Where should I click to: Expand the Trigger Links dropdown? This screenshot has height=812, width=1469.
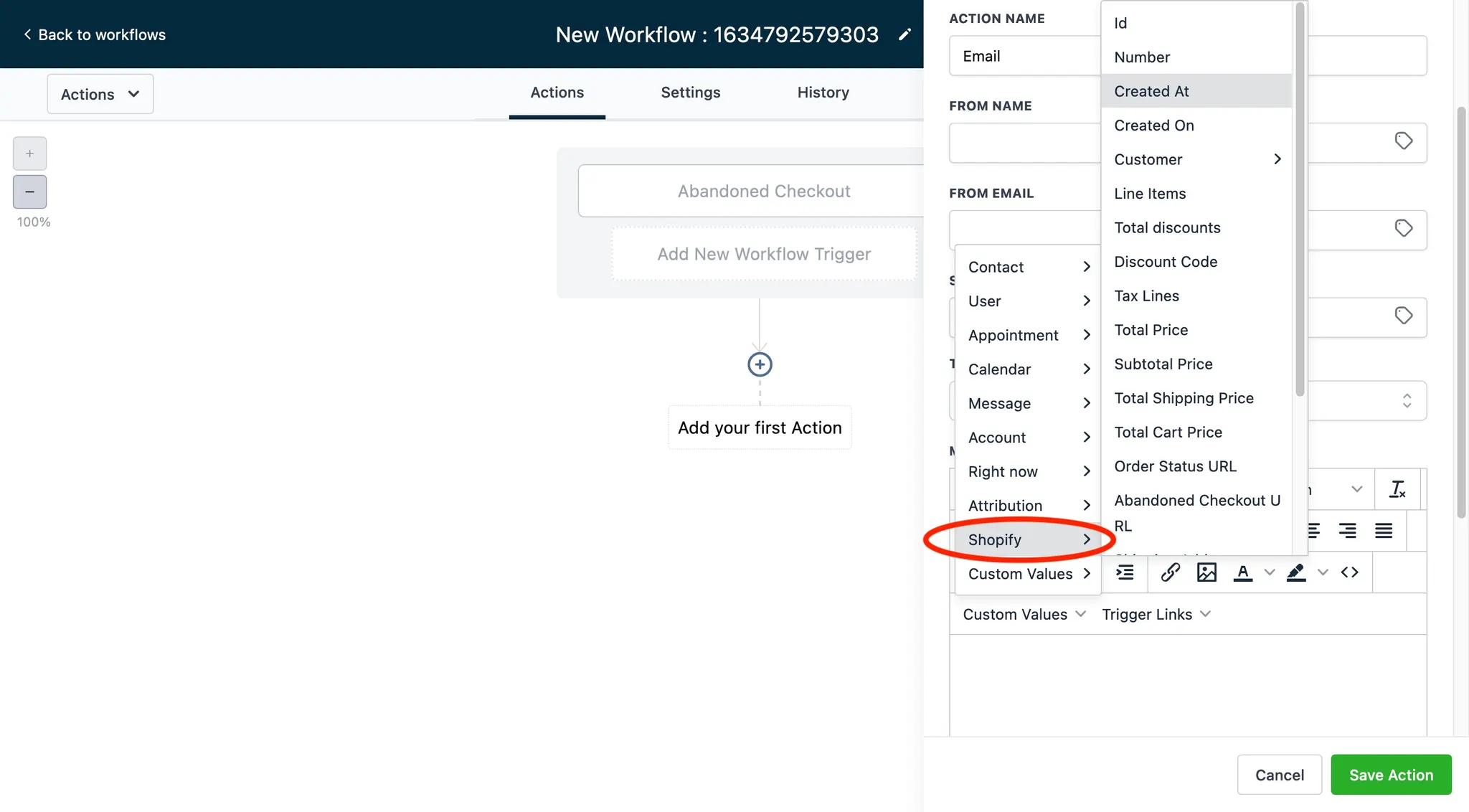pos(1156,614)
